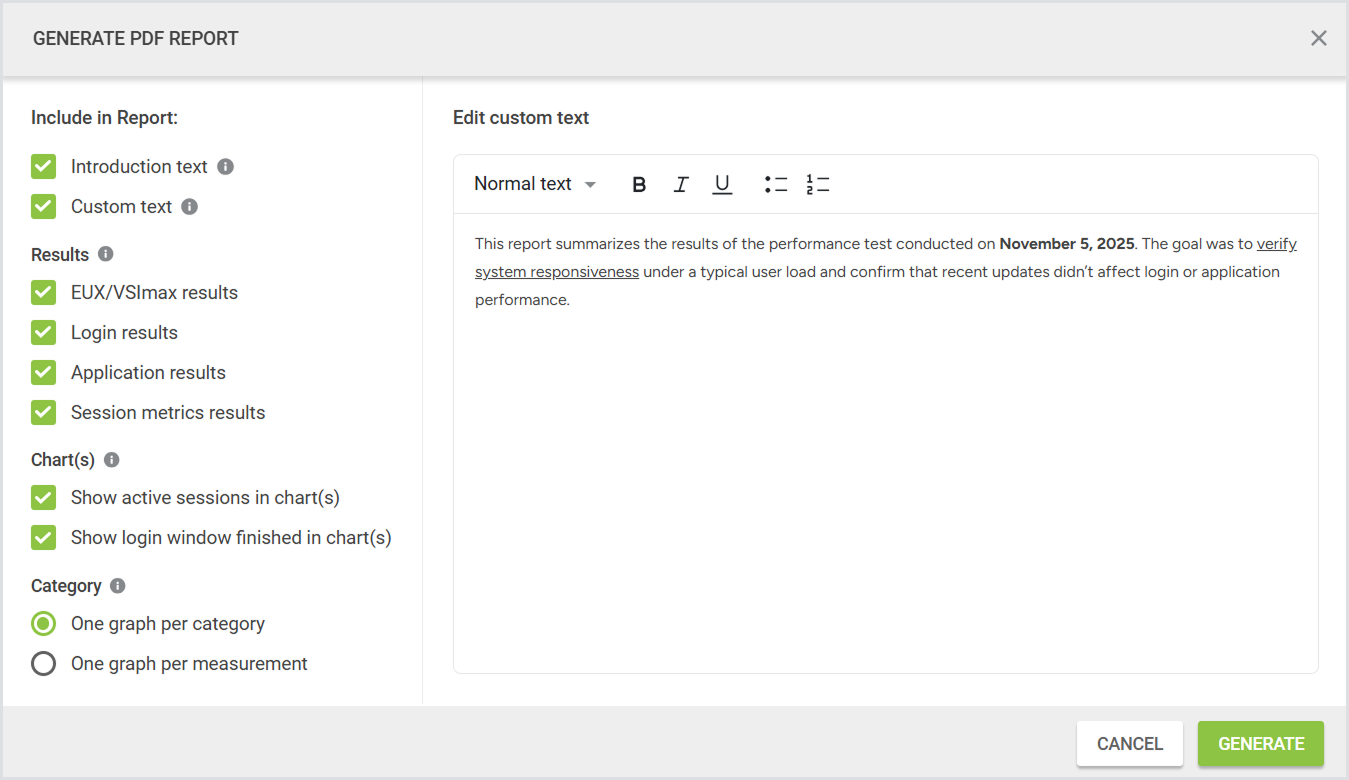Toggle underline formatting in the editor
Image resolution: width=1349 pixels, height=780 pixels.
click(722, 184)
